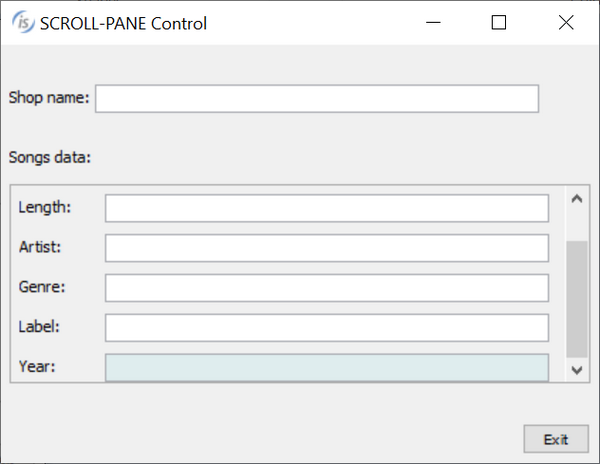
Task: Click into the Length input field
Action: (326, 208)
